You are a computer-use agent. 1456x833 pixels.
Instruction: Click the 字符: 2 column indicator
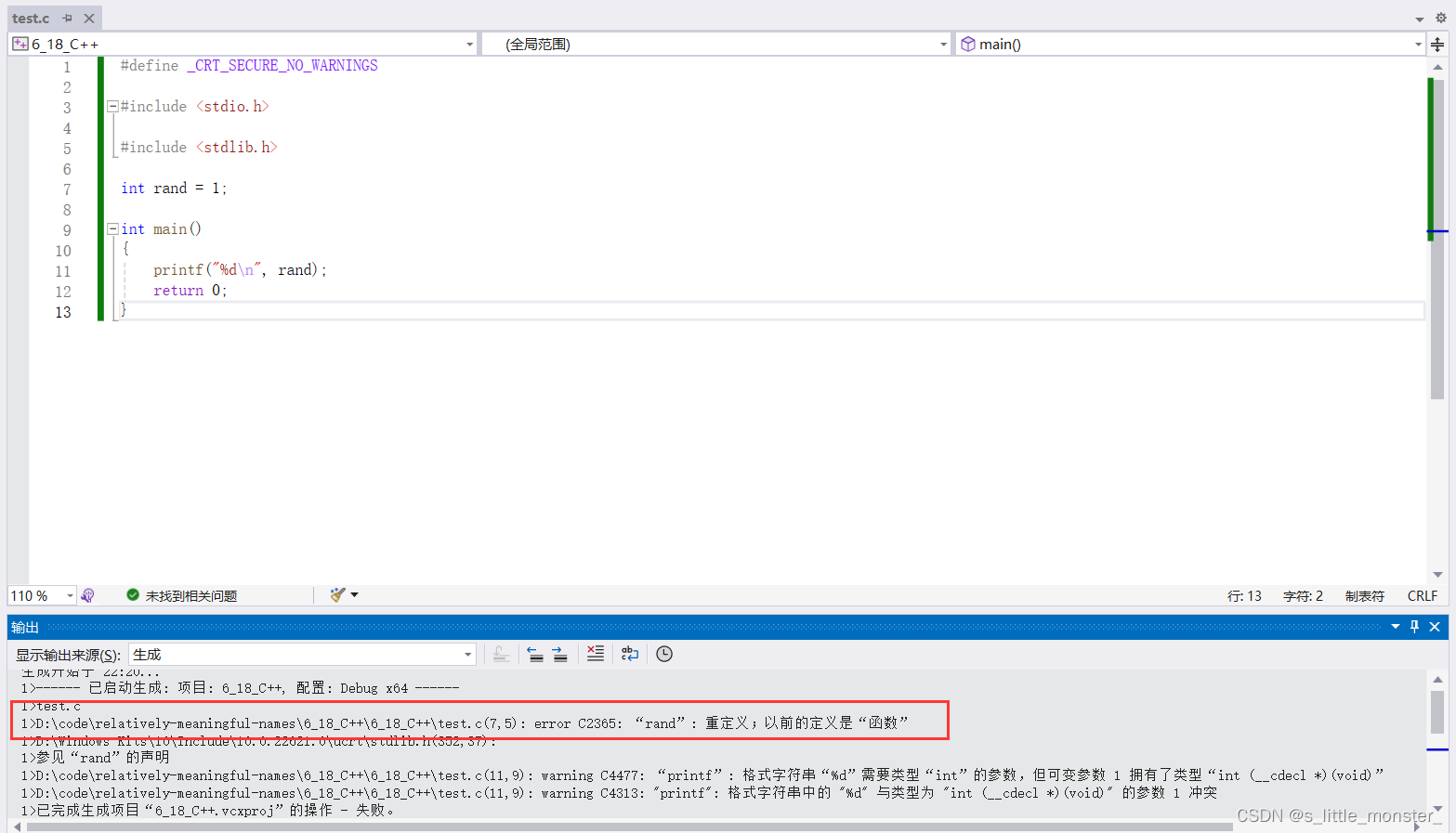coord(1303,596)
